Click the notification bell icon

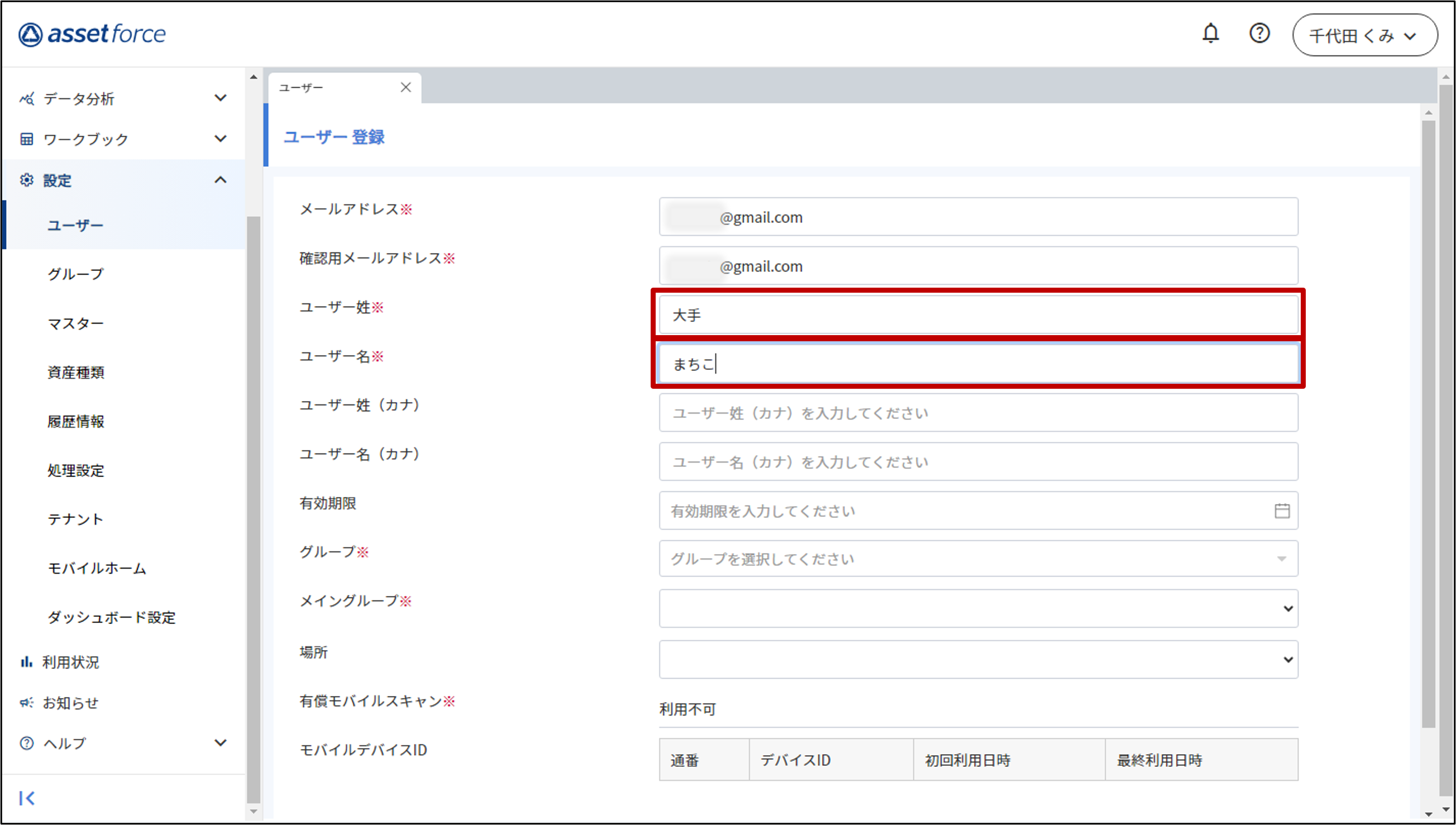(1210, 34)
